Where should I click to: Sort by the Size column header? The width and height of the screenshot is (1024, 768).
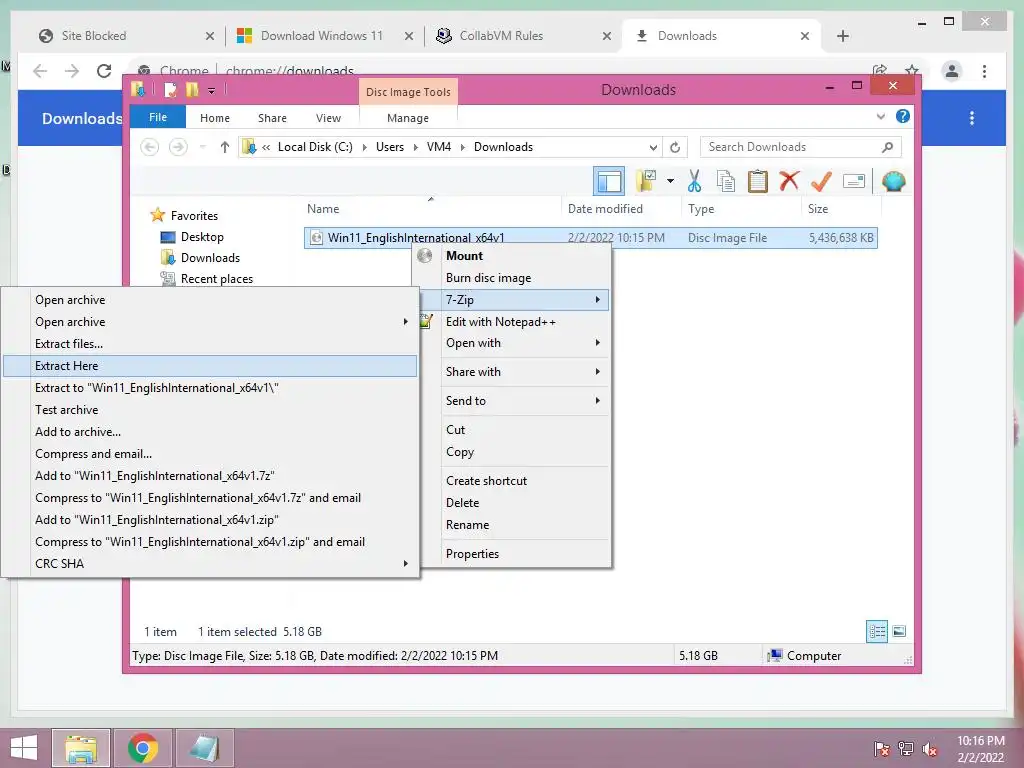(x=840, y=209)
